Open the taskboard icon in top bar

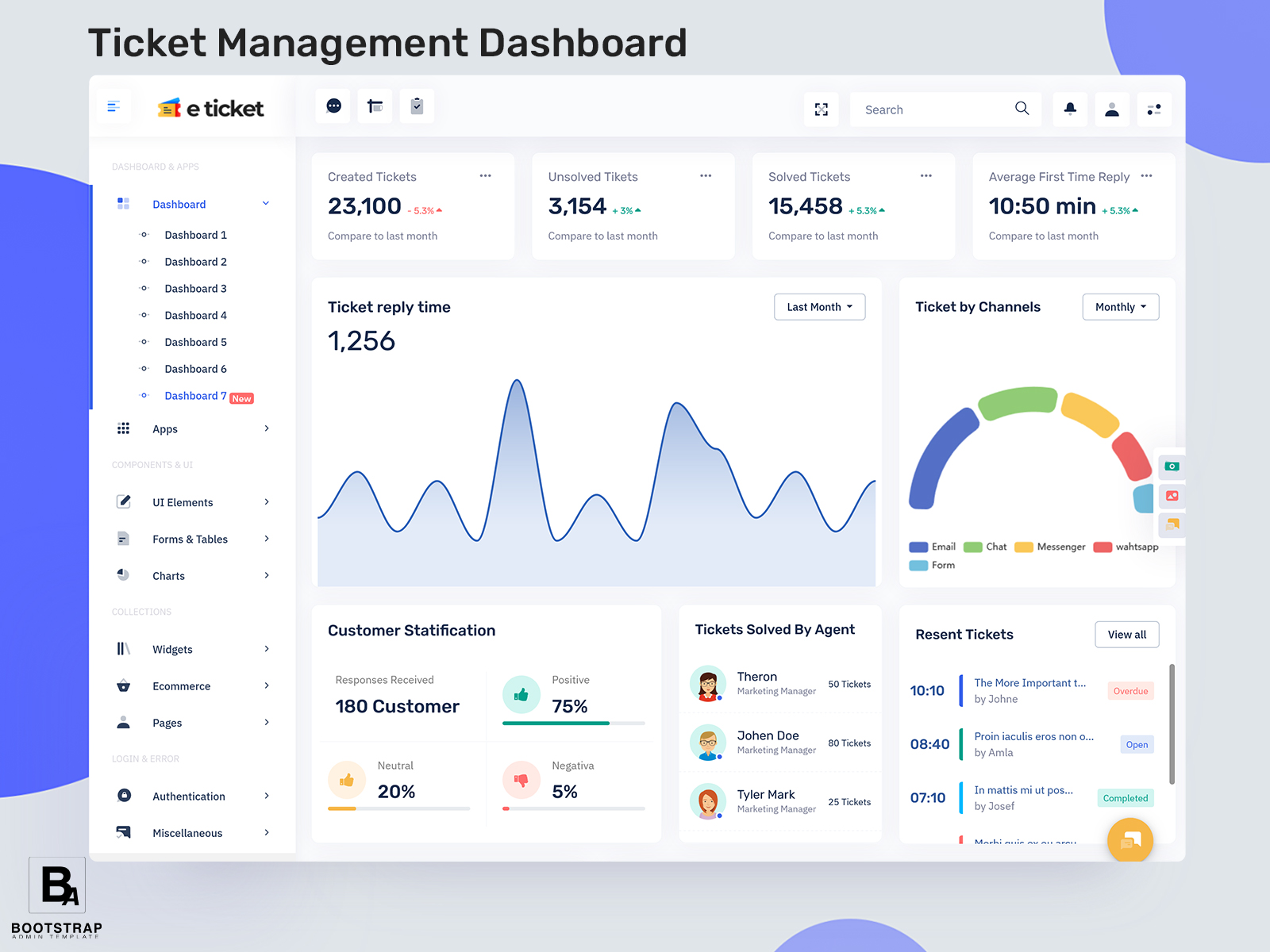pos(375,106)
